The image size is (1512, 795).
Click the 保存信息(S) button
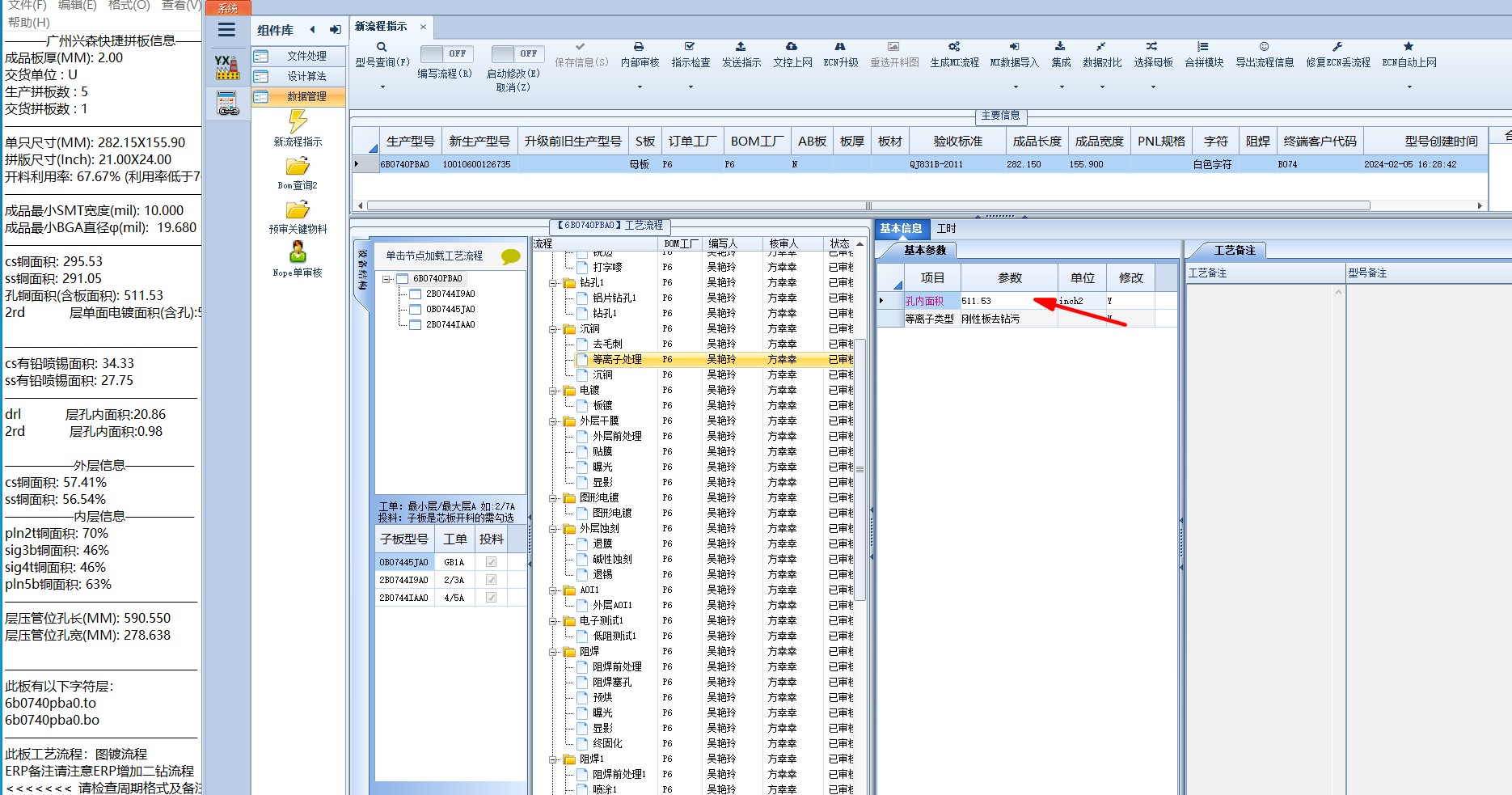[x=581, y=55]
